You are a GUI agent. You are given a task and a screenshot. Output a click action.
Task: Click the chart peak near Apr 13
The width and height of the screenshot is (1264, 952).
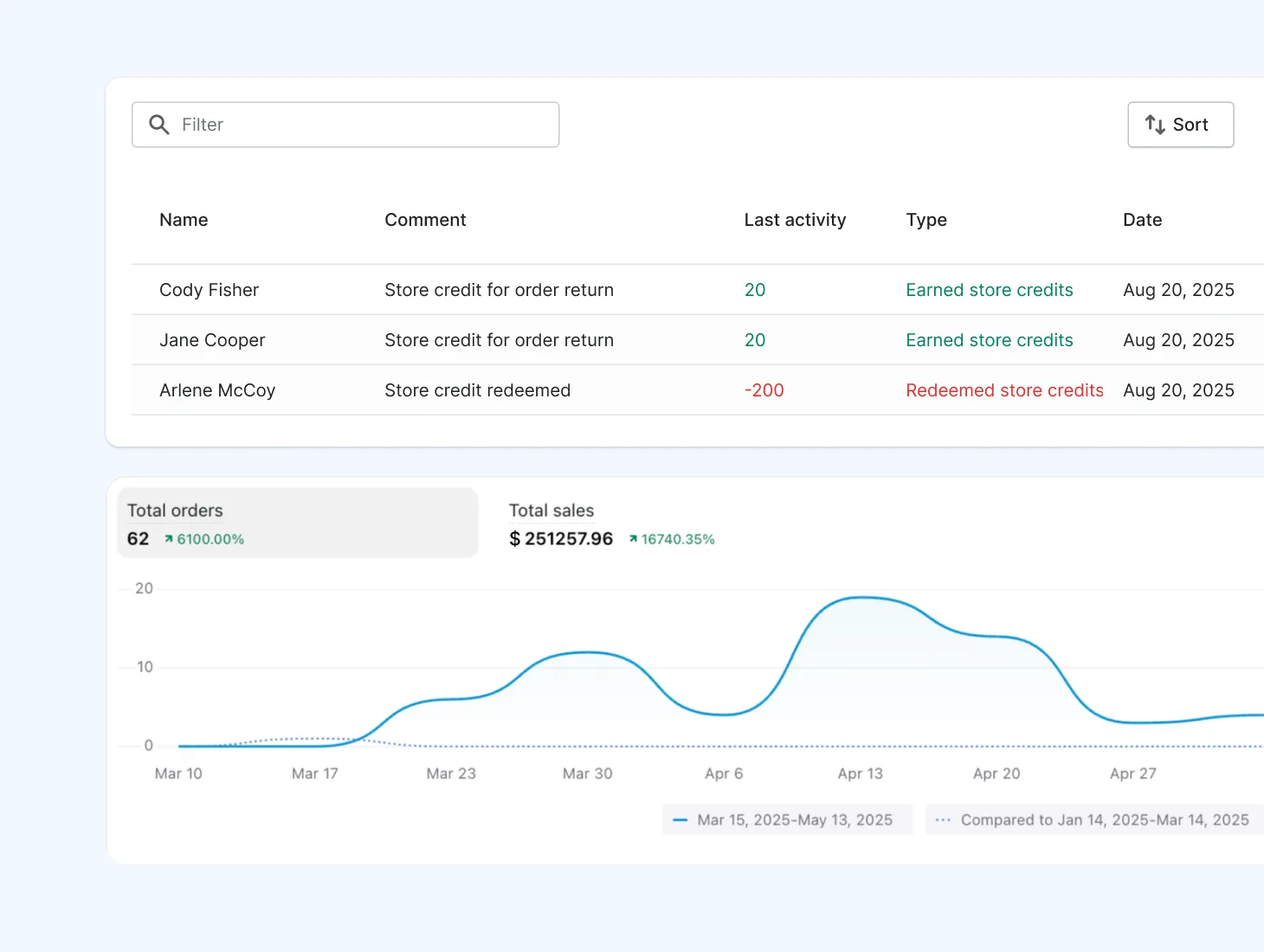click(861, 597)
